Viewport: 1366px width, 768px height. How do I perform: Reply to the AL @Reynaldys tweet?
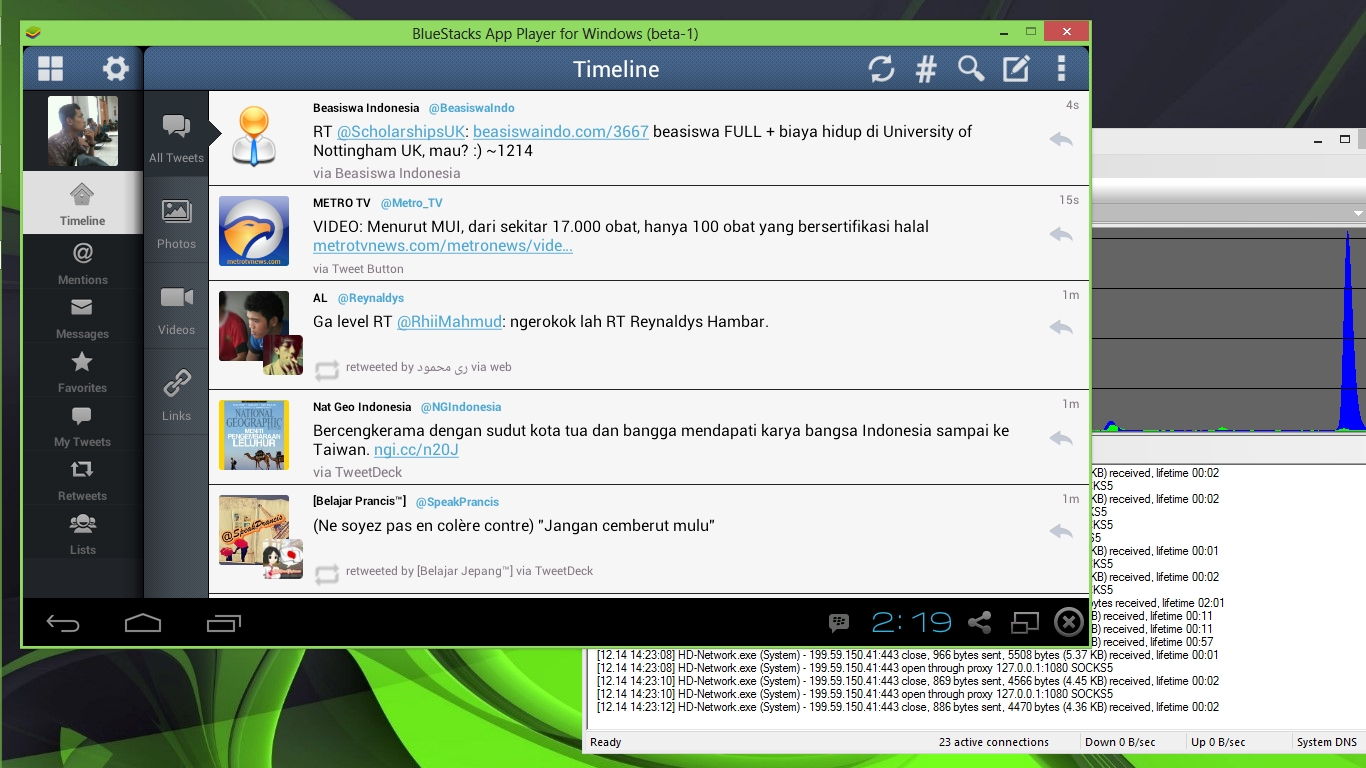[1061, 327]
